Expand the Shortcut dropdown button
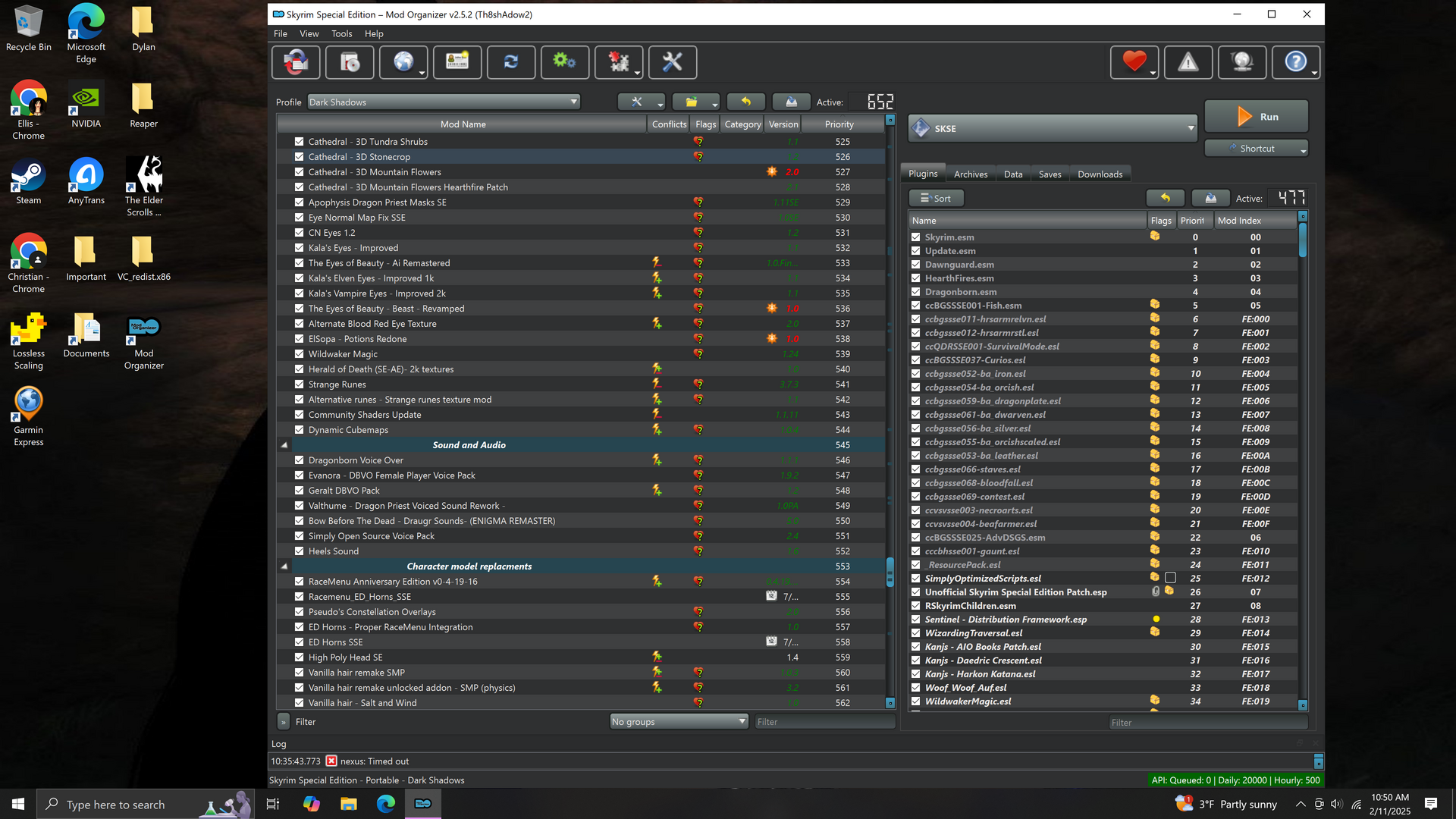This screenshot has width=1456, height=819. pos(1256,149)
